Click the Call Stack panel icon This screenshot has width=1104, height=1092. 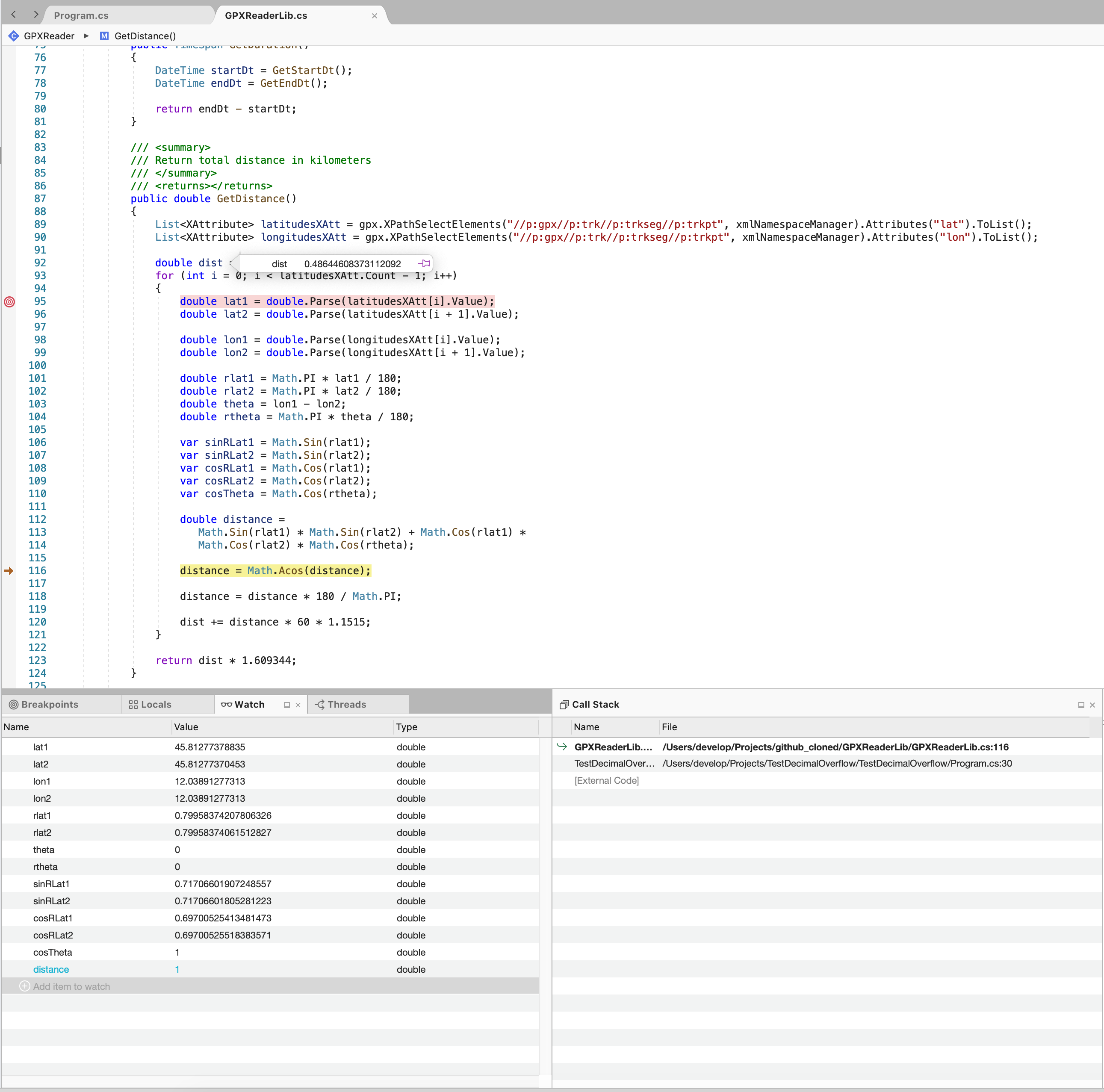[564, 705]
